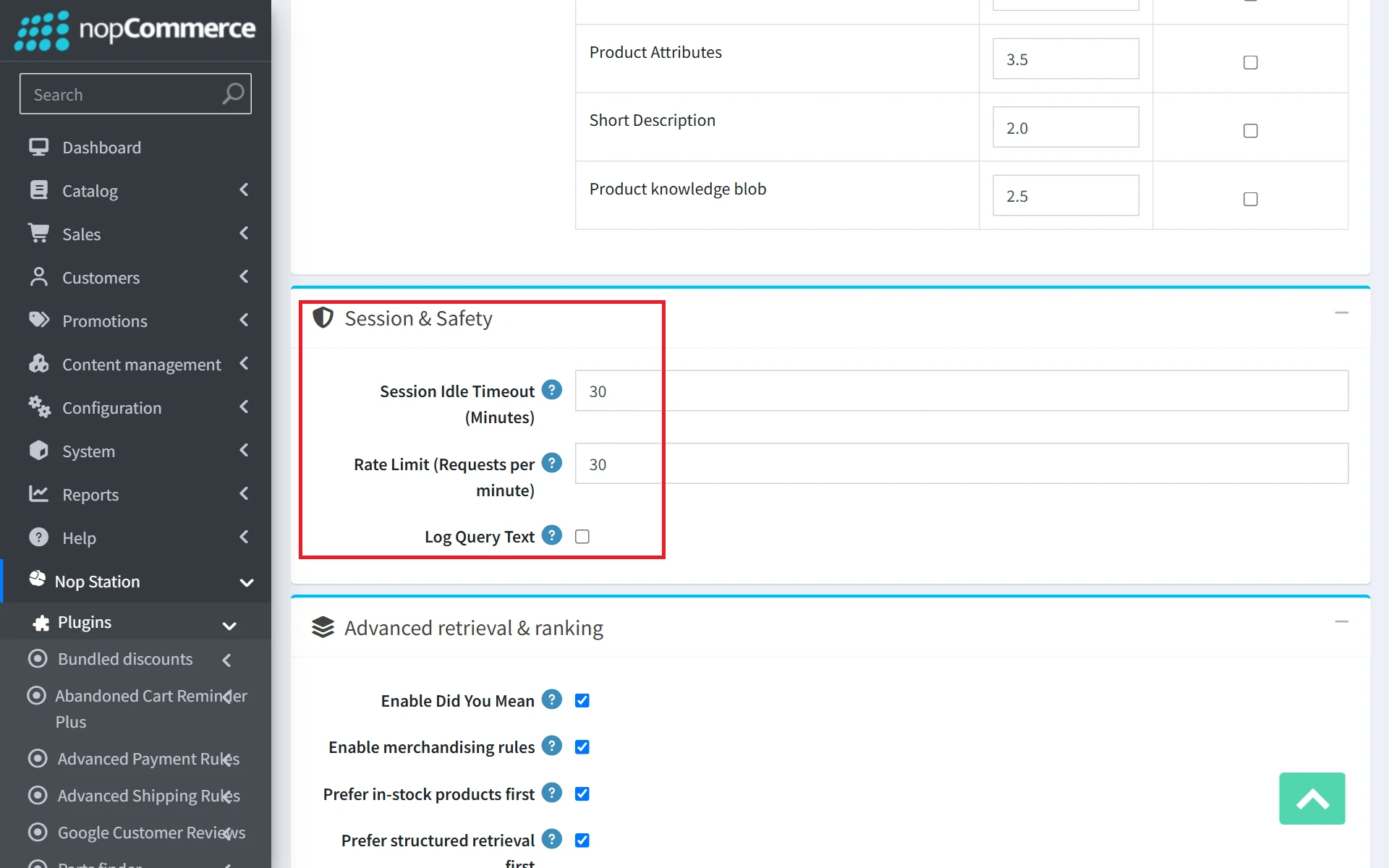Uncheck Enable Did You Mean
The height and width of the screenshot is (868, 1389).
(582, 700)
